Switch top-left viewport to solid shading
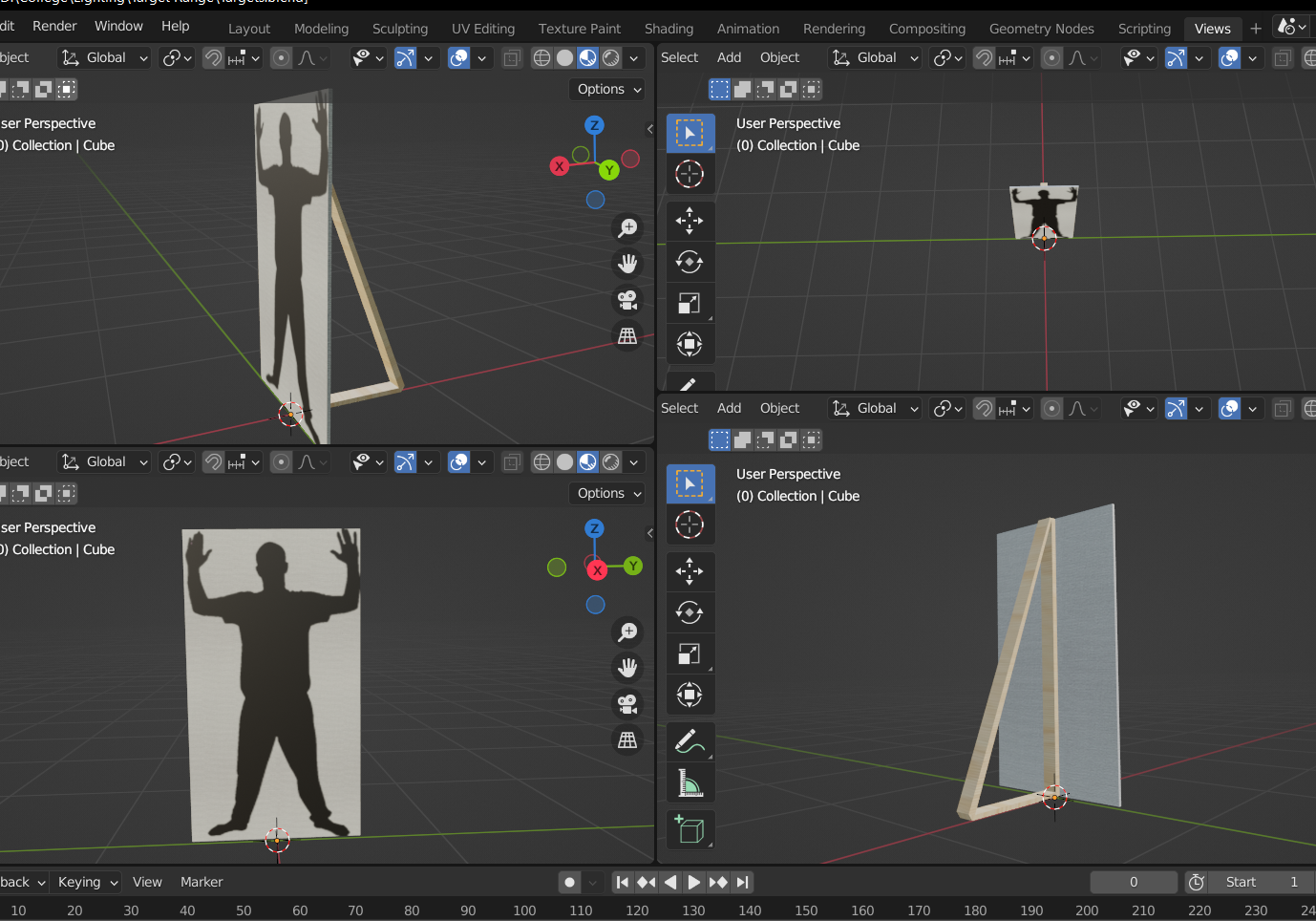The image size is (1316, 921). coord(564,58)
